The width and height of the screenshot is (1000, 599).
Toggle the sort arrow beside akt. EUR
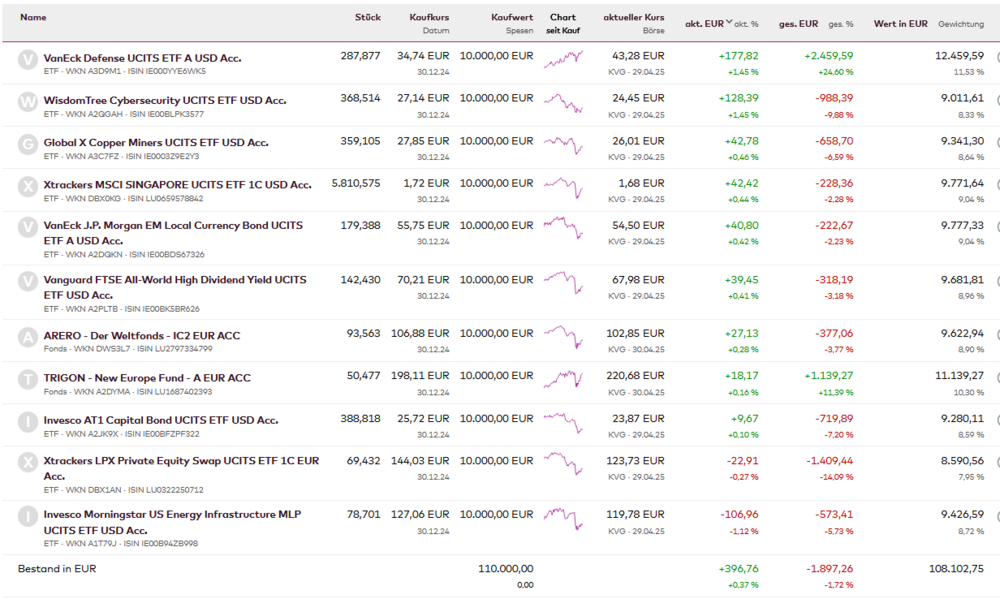[x=729, y=23]
